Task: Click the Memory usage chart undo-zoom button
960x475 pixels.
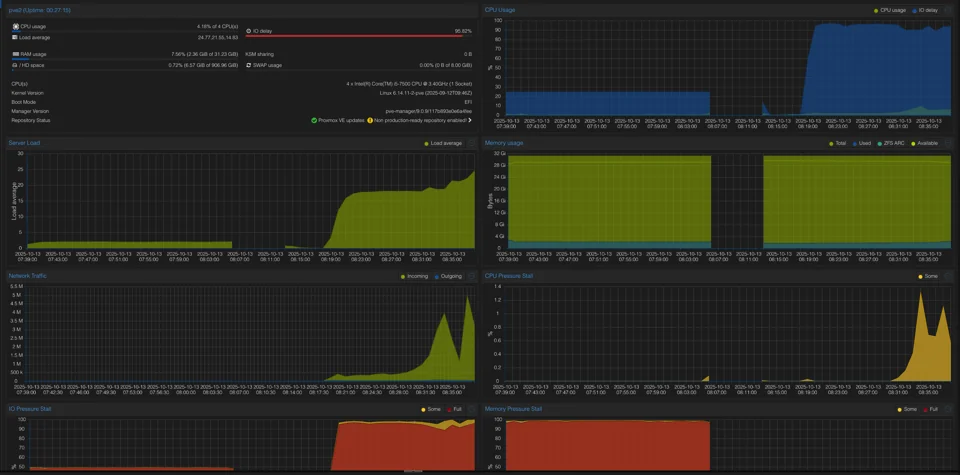Action: coord(948,143)
